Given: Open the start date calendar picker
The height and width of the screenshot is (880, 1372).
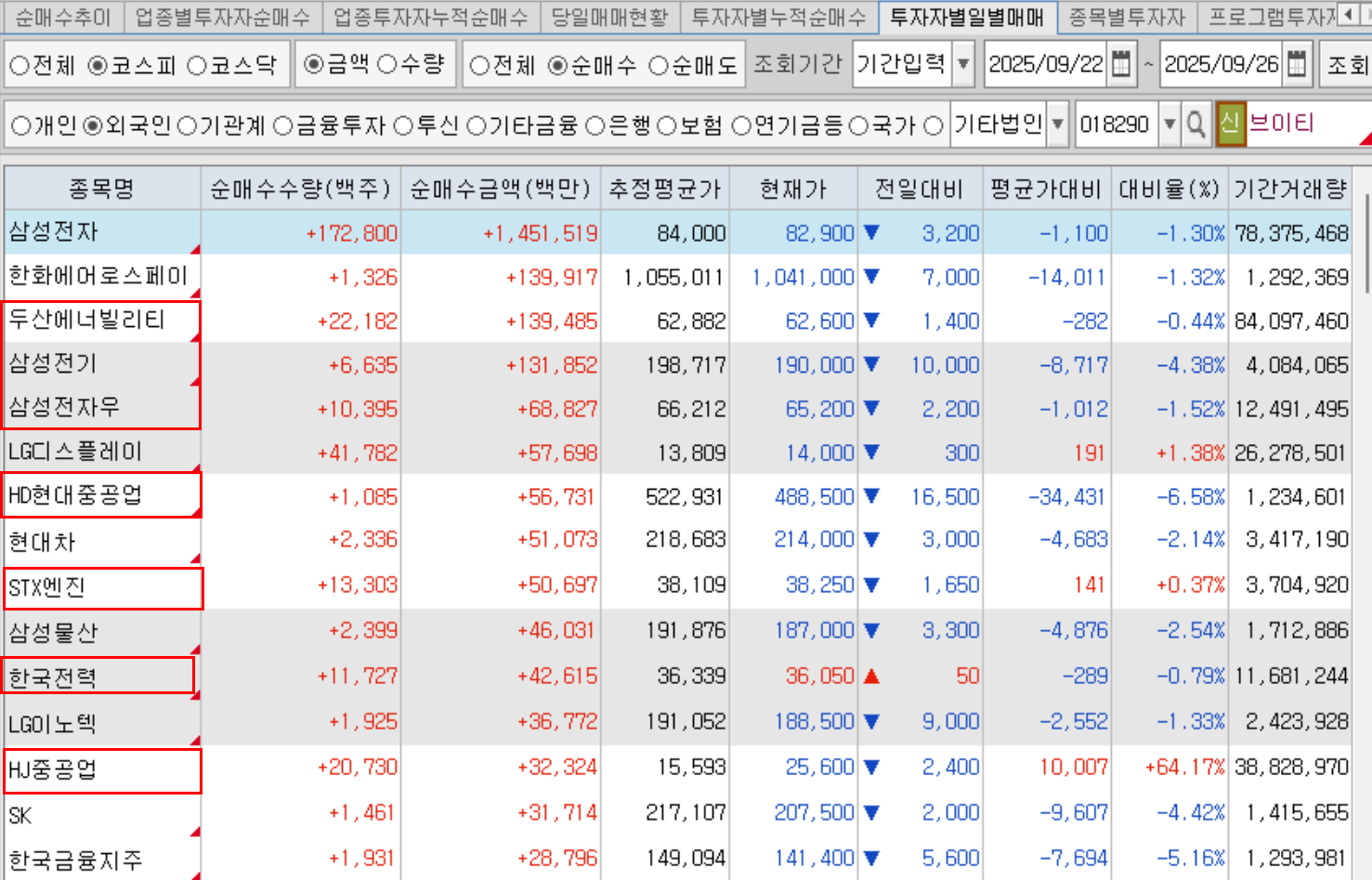Looking at the screenshot, I should 1121,64.
